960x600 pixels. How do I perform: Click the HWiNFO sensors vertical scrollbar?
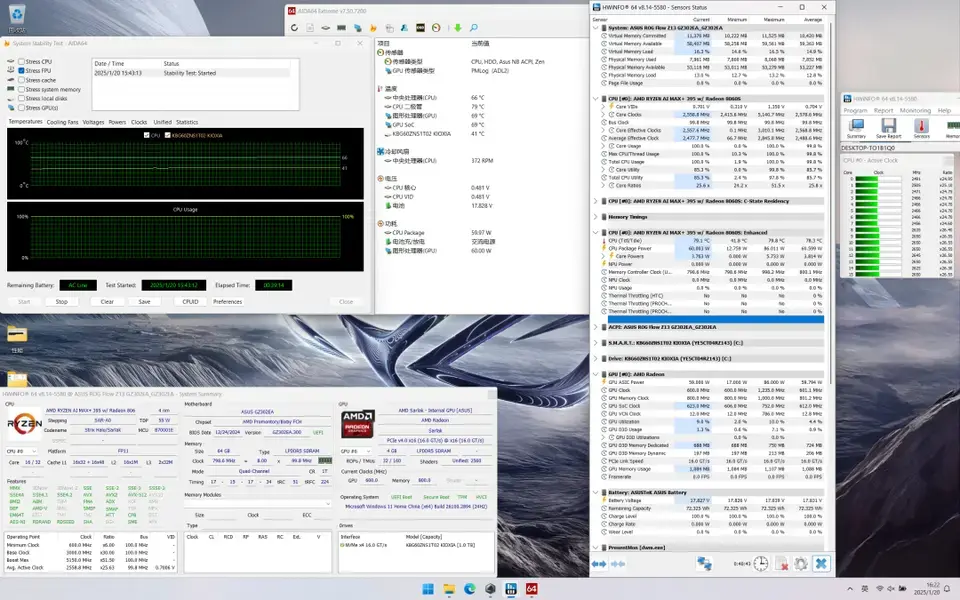pyautogui.click(x=831, y=202)
